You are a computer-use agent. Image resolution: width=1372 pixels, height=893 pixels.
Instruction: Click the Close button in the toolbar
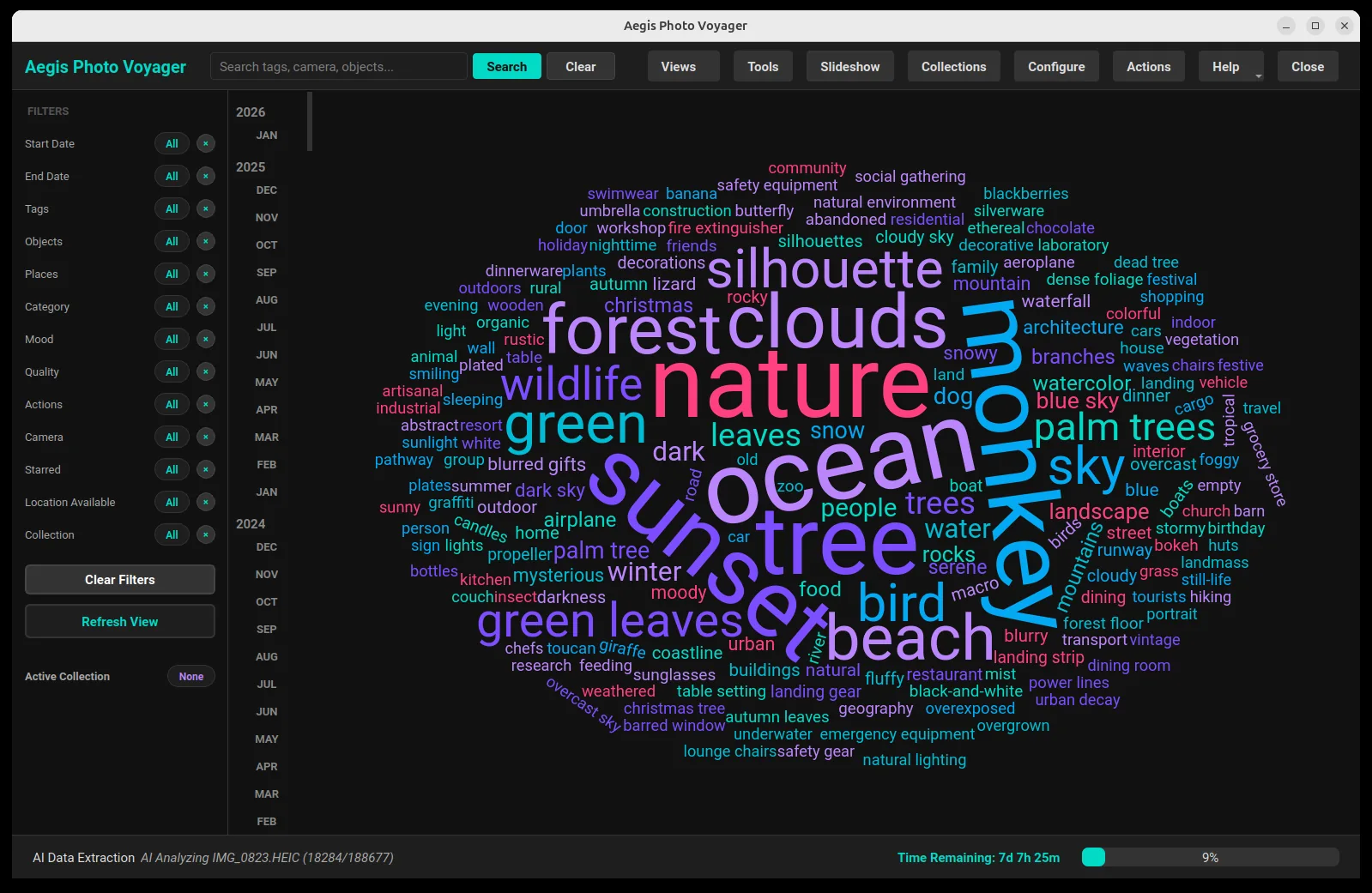1308,66
